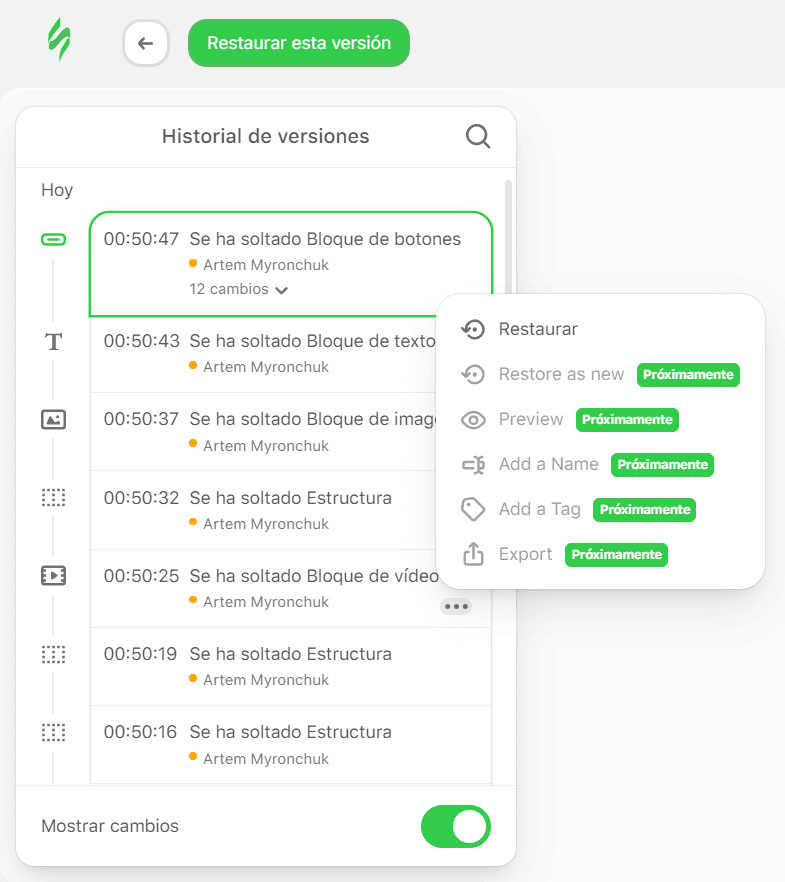Click Próximamente badge next to Export
Screen dimensions: 785x882
click(616, 555)
